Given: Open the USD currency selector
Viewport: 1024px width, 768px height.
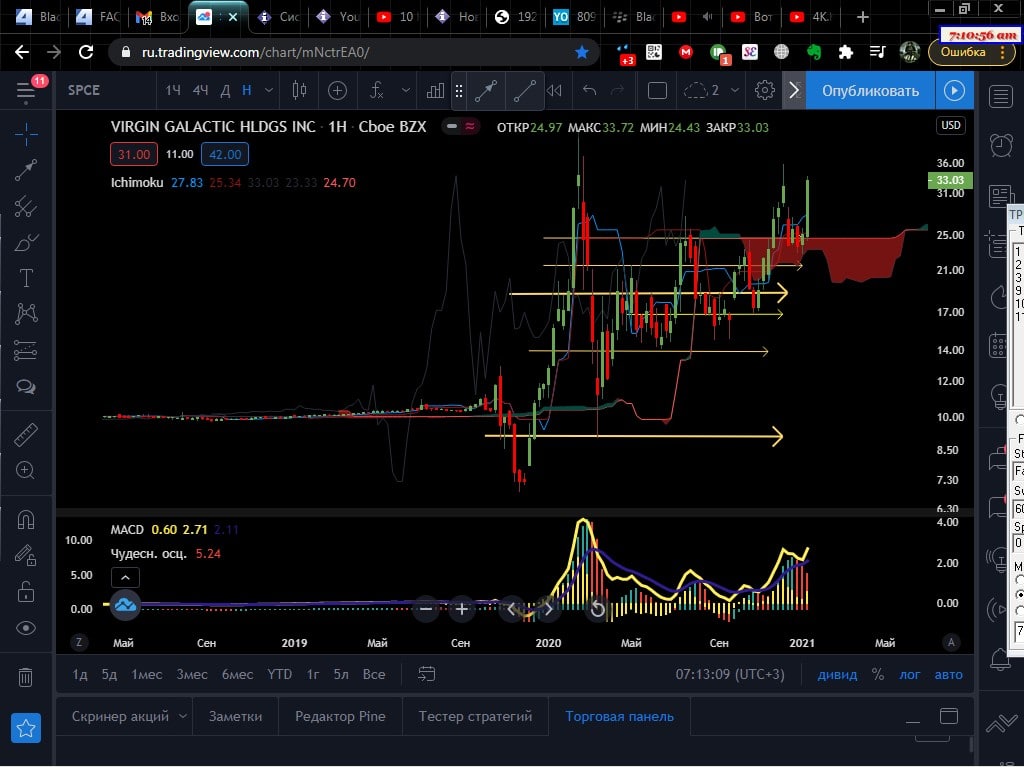Looking at the screenshot, I should click(x=951, y=125).
